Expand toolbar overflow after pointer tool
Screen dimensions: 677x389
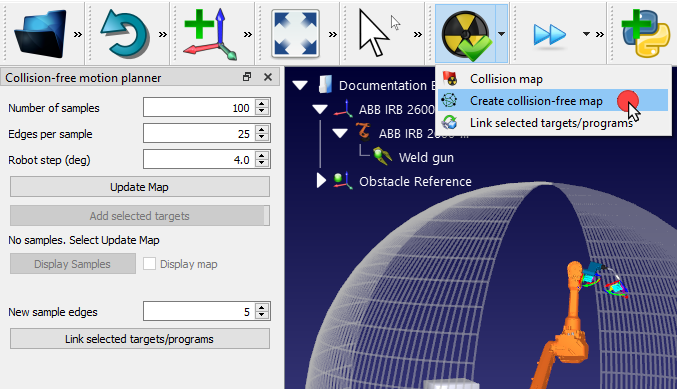[x=418, y=34]
